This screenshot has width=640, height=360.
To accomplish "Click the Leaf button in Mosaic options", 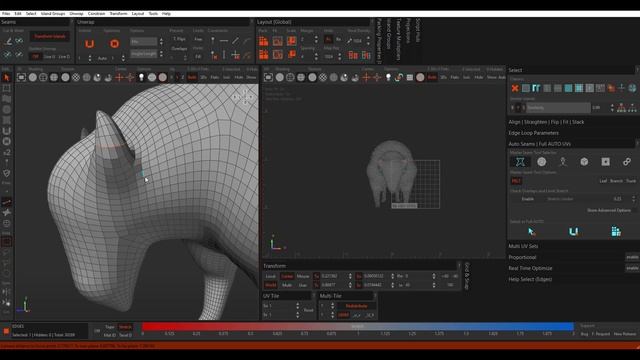I will tap(603, 181).
